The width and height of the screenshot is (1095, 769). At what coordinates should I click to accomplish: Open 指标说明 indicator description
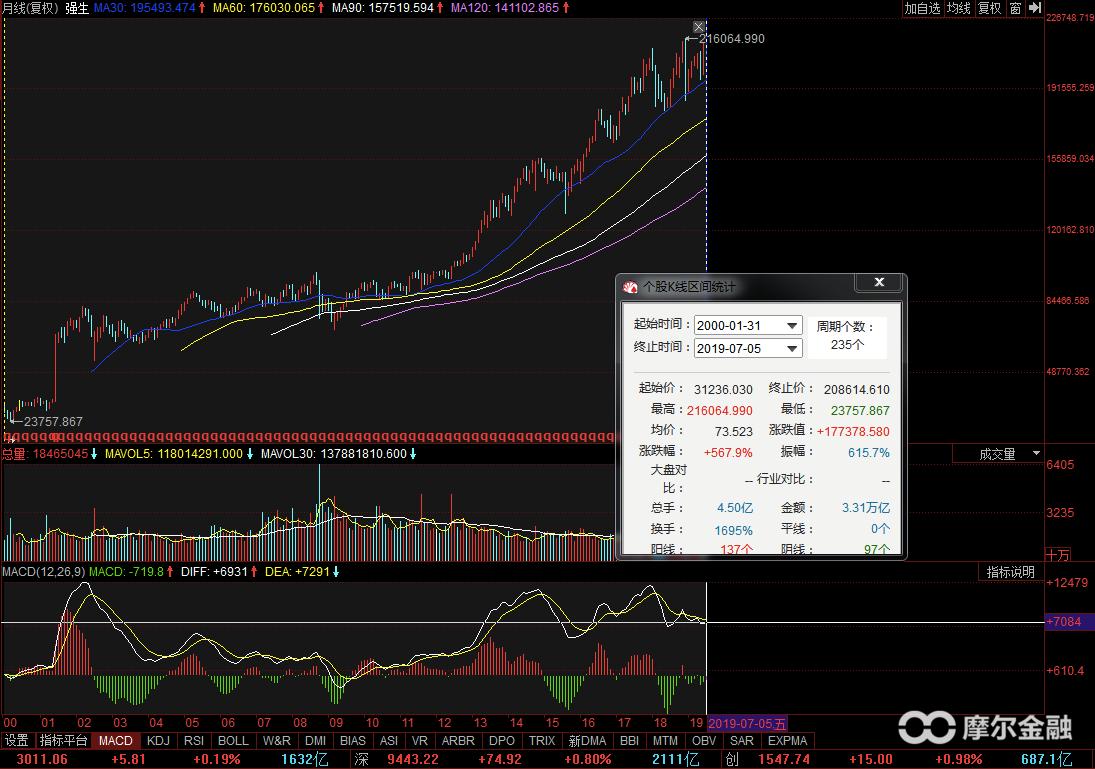pyautogui.click(x=1010, y=572)
